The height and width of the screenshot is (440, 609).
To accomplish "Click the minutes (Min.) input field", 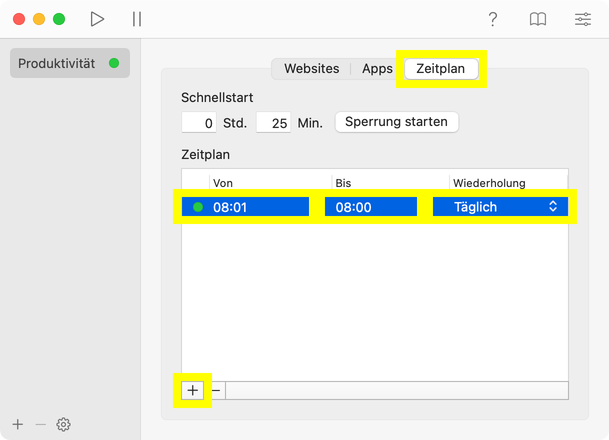I will click(x=273, y=123).
